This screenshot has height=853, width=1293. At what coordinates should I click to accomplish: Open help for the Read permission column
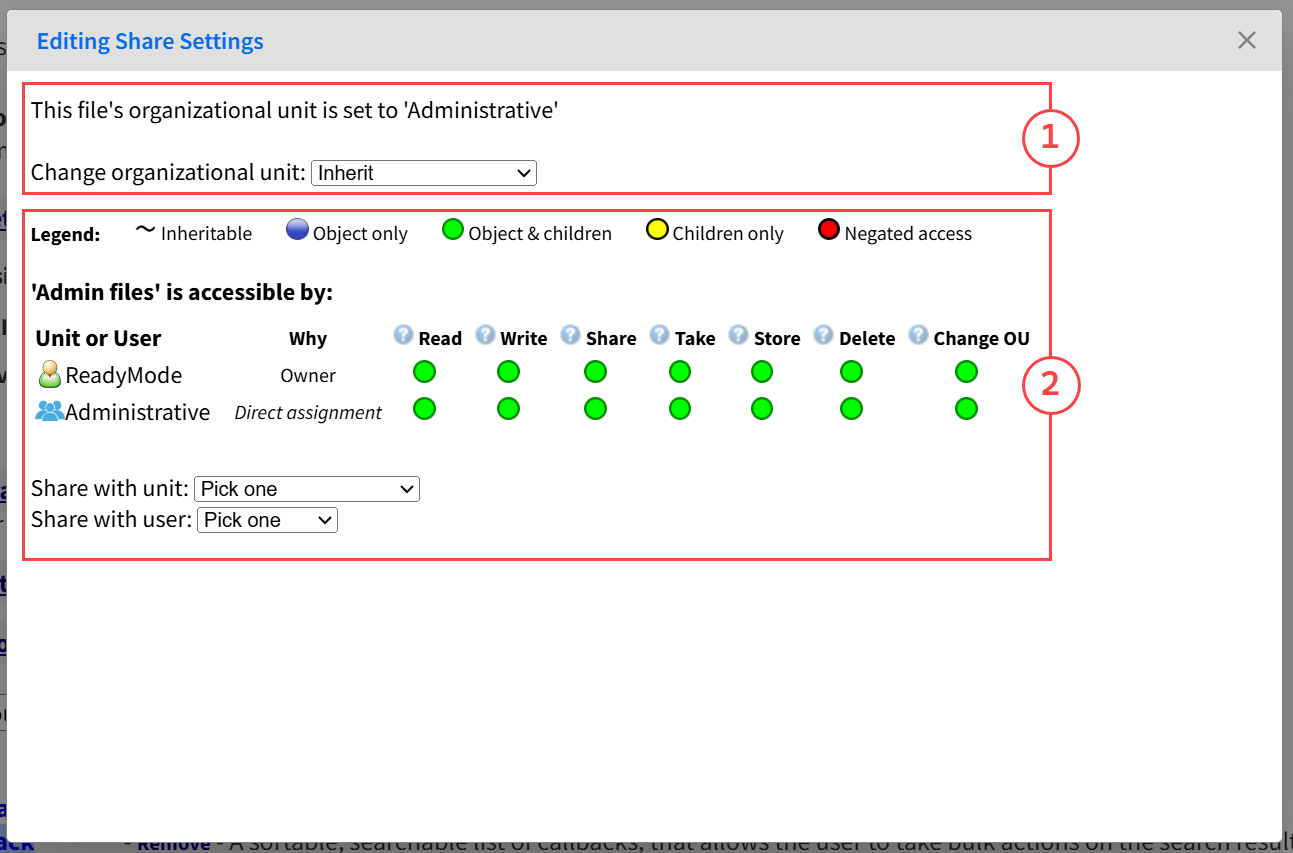pos(403,335)
